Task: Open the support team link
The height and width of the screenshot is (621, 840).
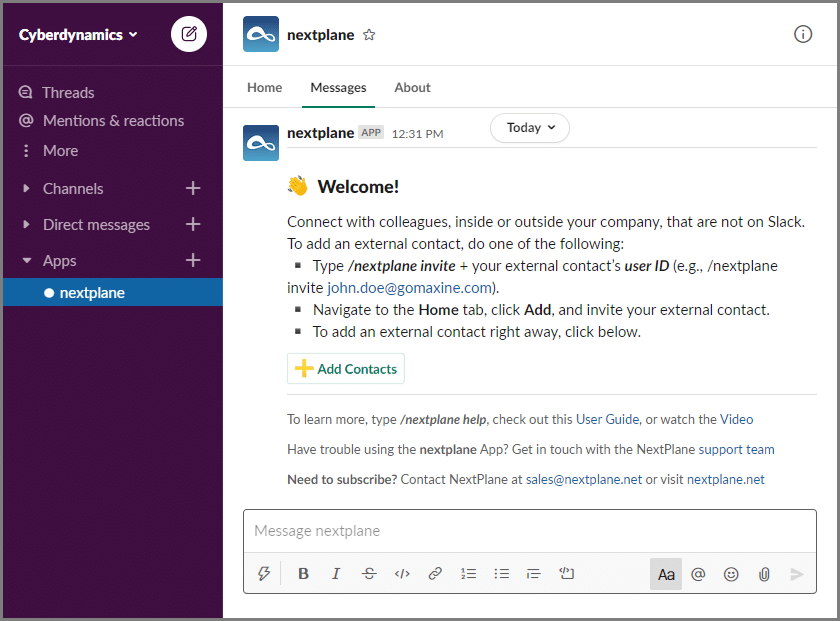Action: pos(737,449)
